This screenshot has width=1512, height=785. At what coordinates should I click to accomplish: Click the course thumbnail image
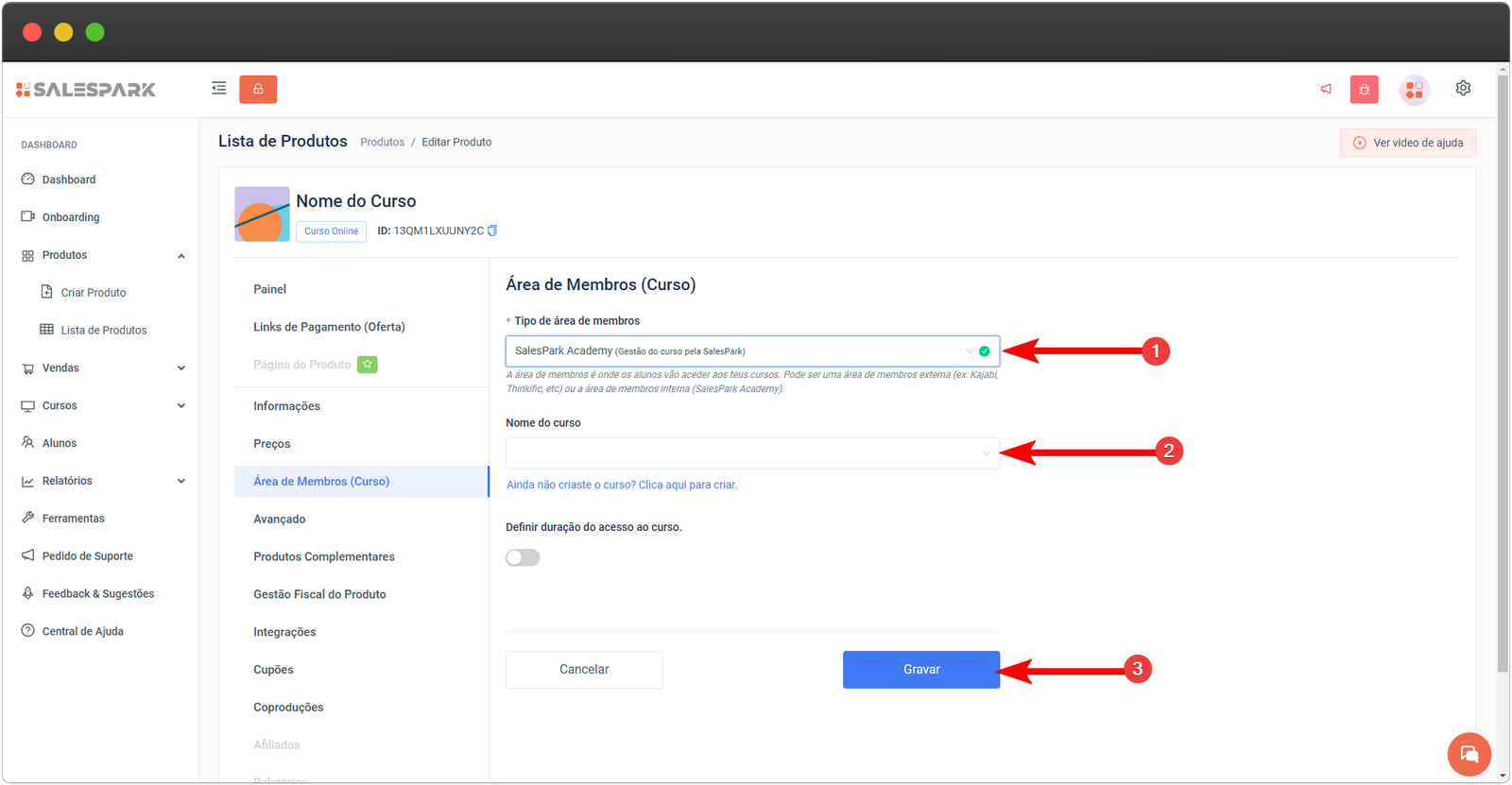262,214
